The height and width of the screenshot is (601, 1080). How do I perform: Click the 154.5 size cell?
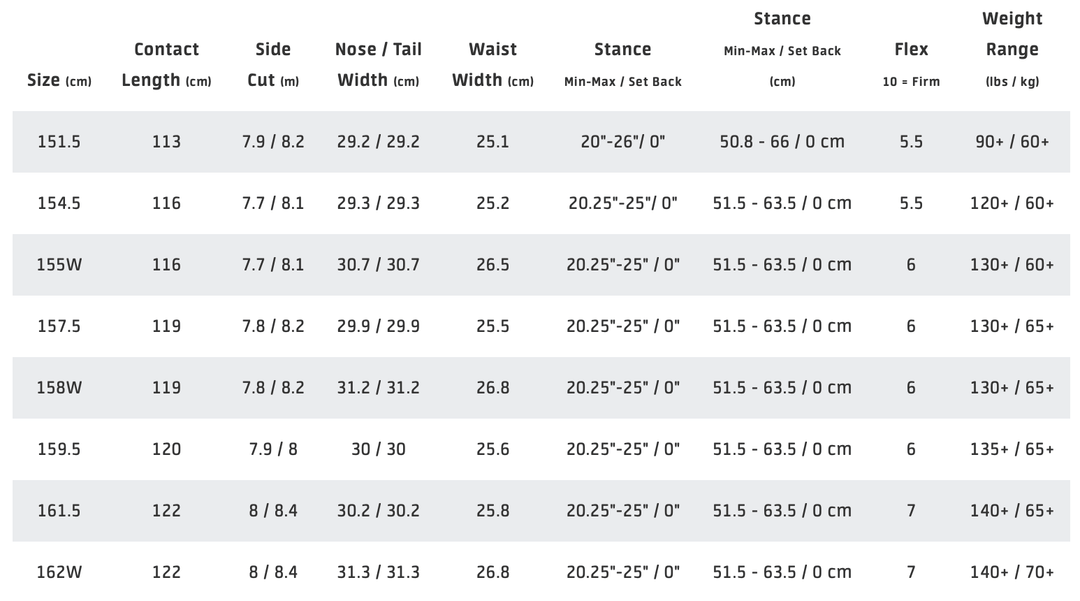coord(59,203)
